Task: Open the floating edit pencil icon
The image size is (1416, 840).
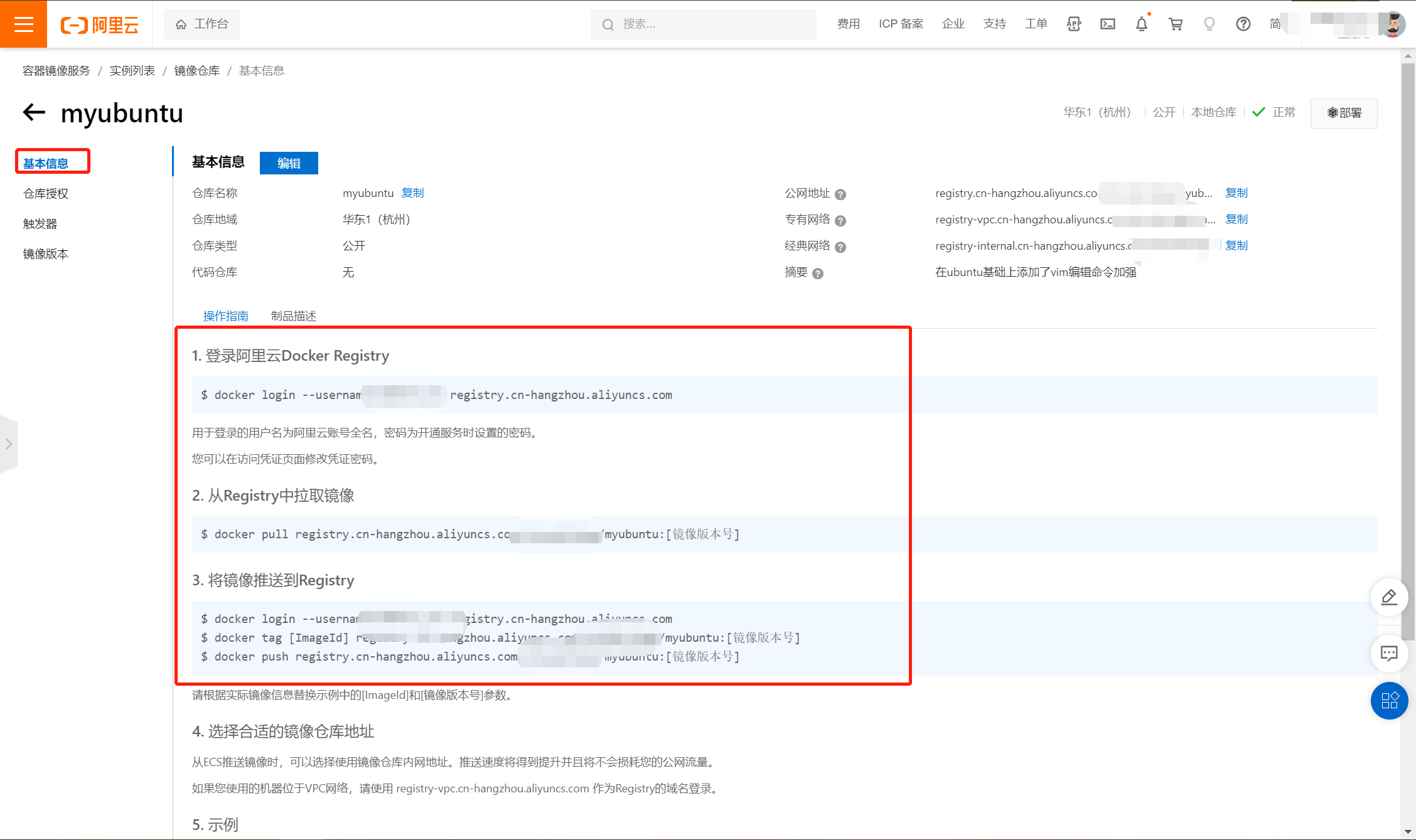Action: tap(1389, 597)
